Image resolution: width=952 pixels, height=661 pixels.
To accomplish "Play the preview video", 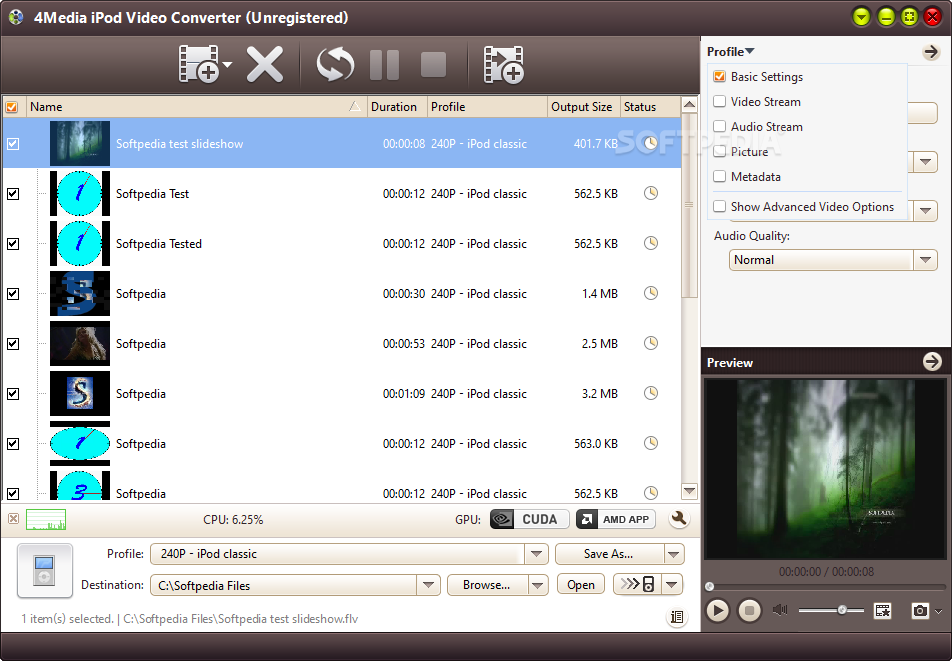I will pyautogui.click(x=717, y=610).
